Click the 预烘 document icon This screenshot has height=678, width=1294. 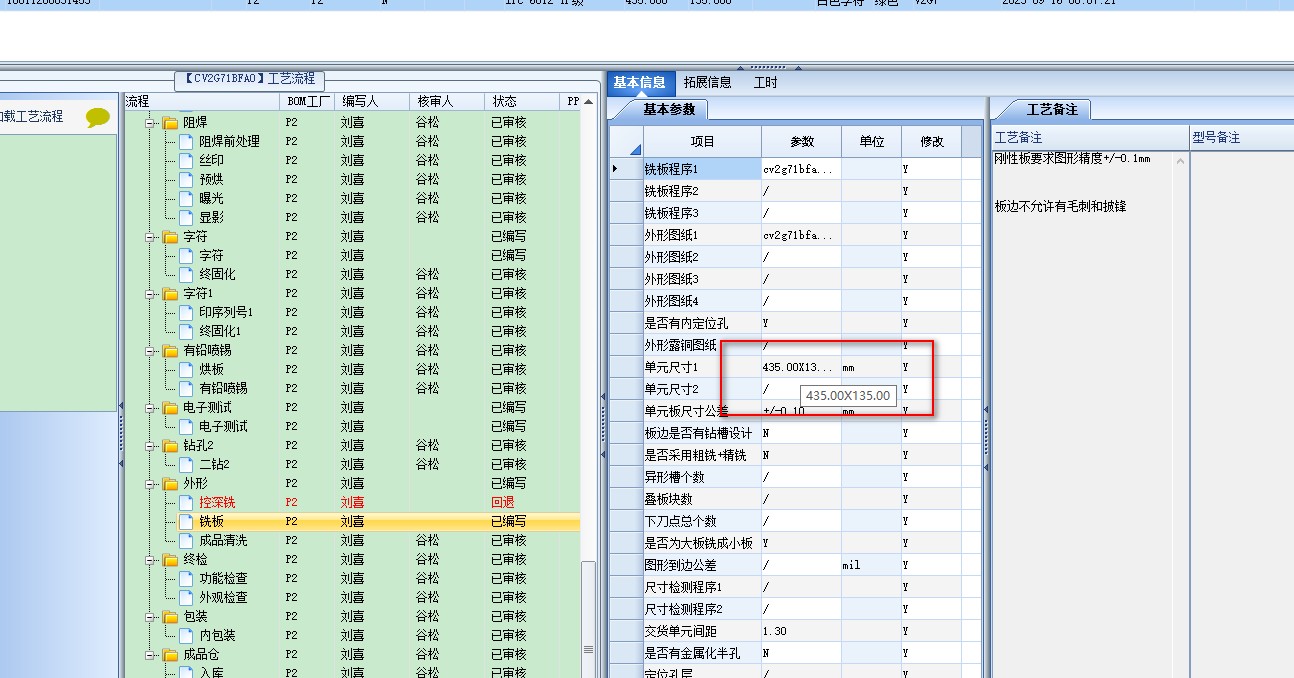pyautogui.click(x=186, y=180)
